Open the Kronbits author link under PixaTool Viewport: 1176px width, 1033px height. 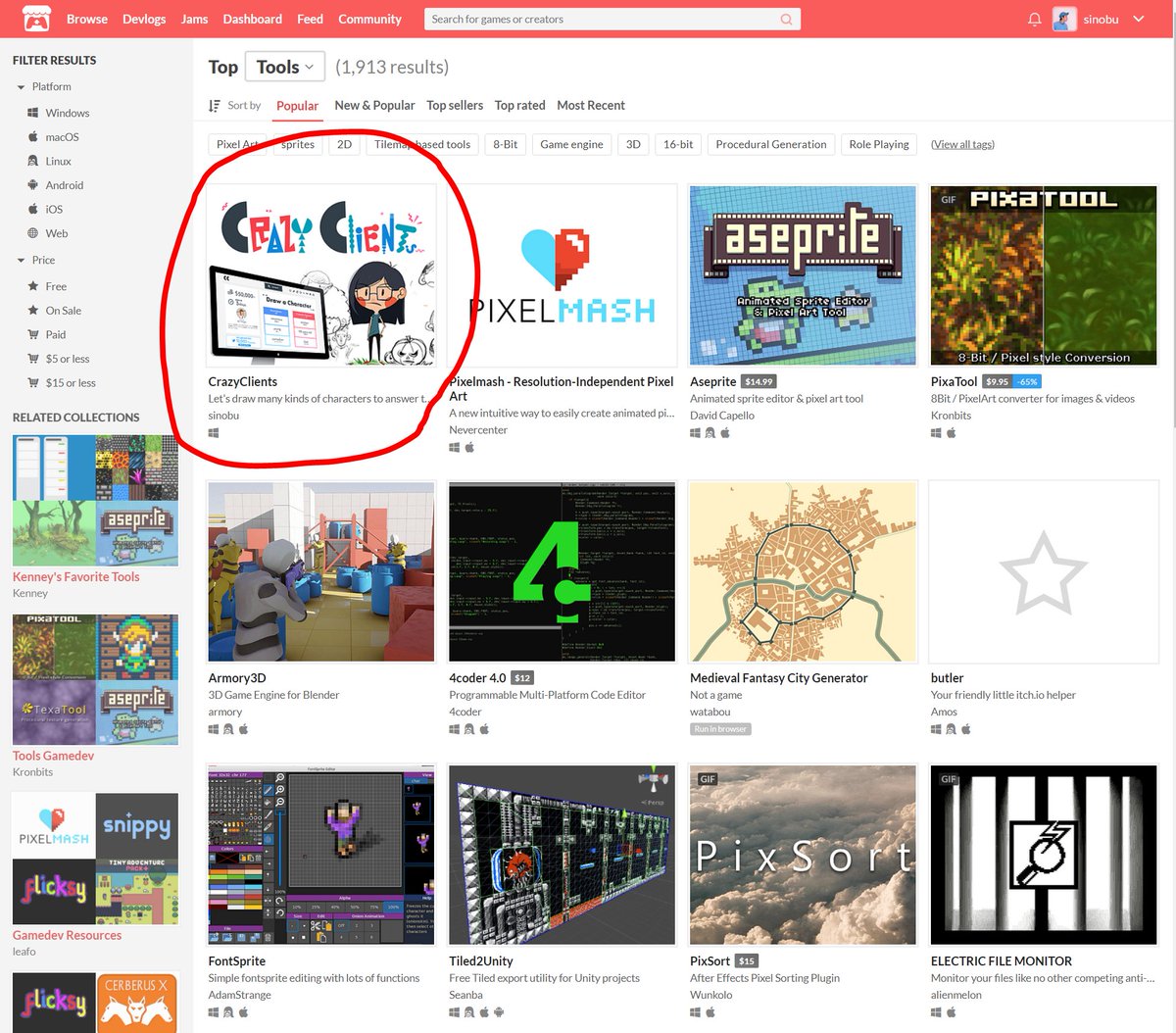[951, 416]
